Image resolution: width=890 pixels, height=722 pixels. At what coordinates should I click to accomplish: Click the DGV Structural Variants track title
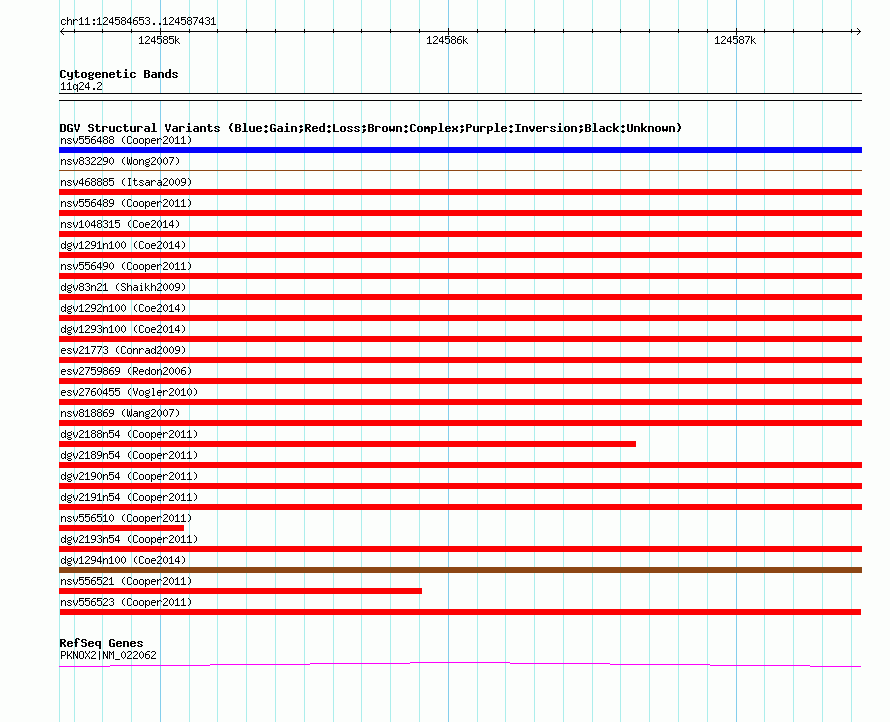click(371, 128)
